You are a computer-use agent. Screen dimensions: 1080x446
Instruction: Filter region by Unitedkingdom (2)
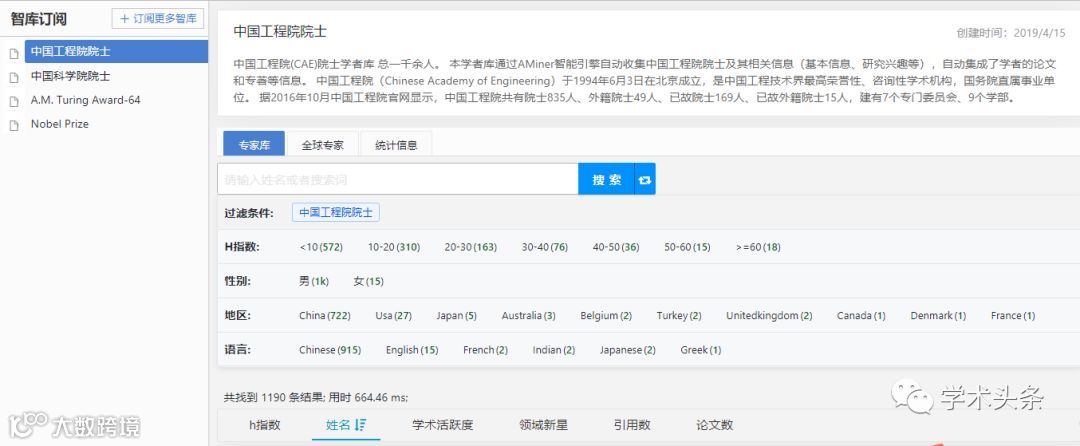pos(769,316)
